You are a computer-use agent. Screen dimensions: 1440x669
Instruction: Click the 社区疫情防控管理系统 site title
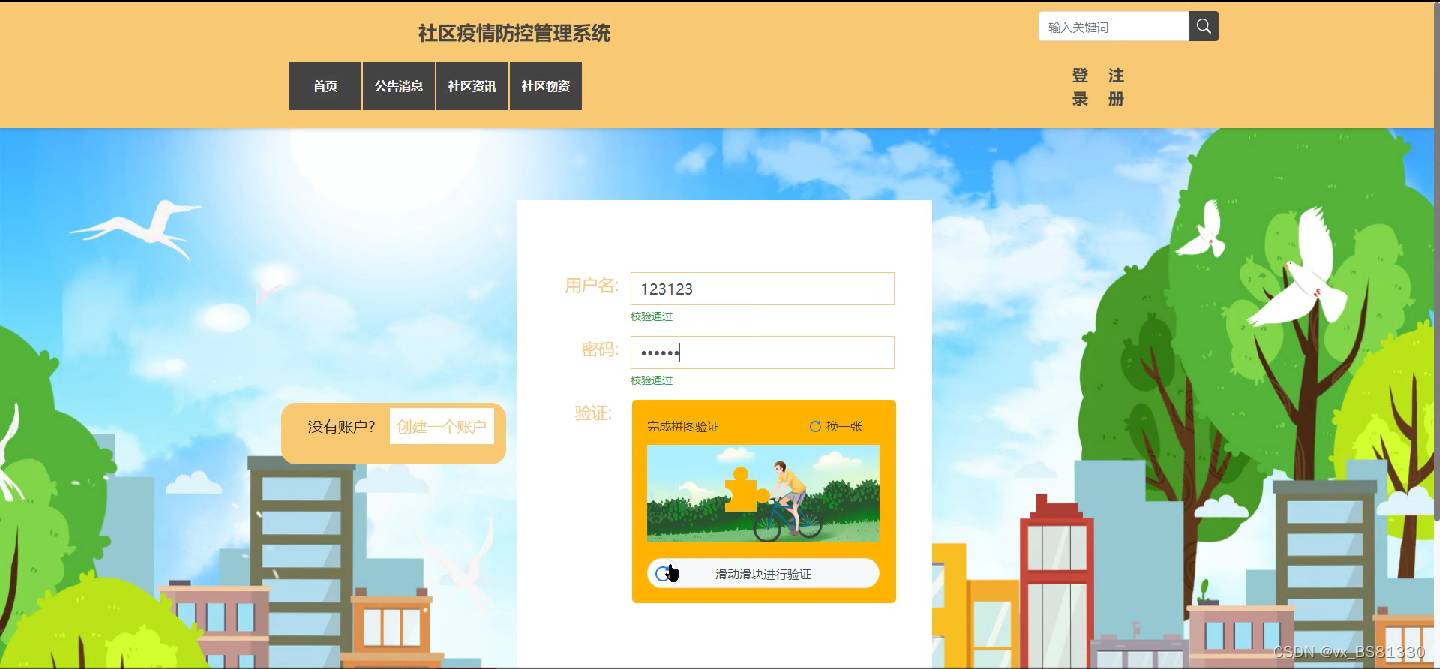click(514, 33)
